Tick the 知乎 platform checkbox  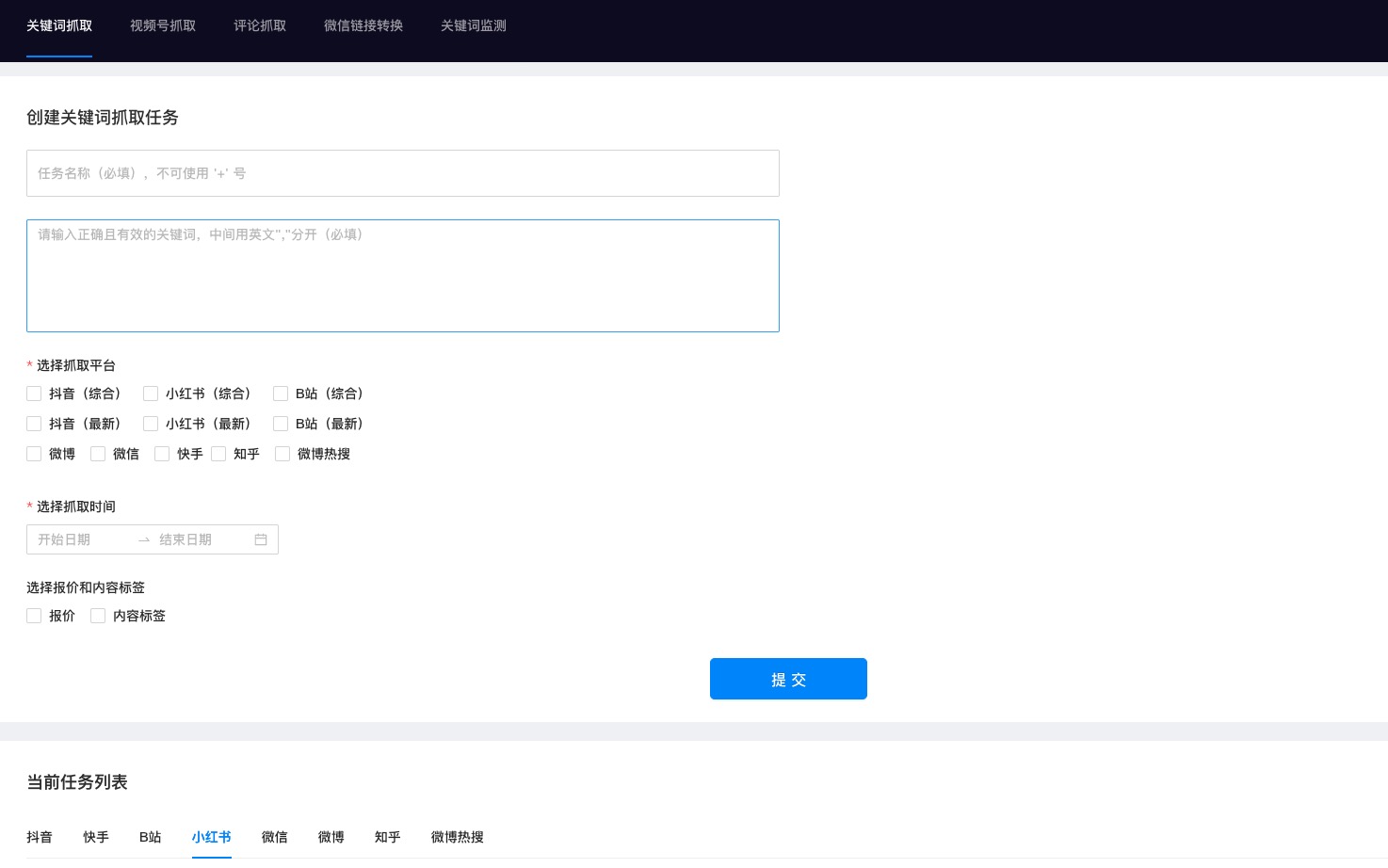(x=218, y=454)
